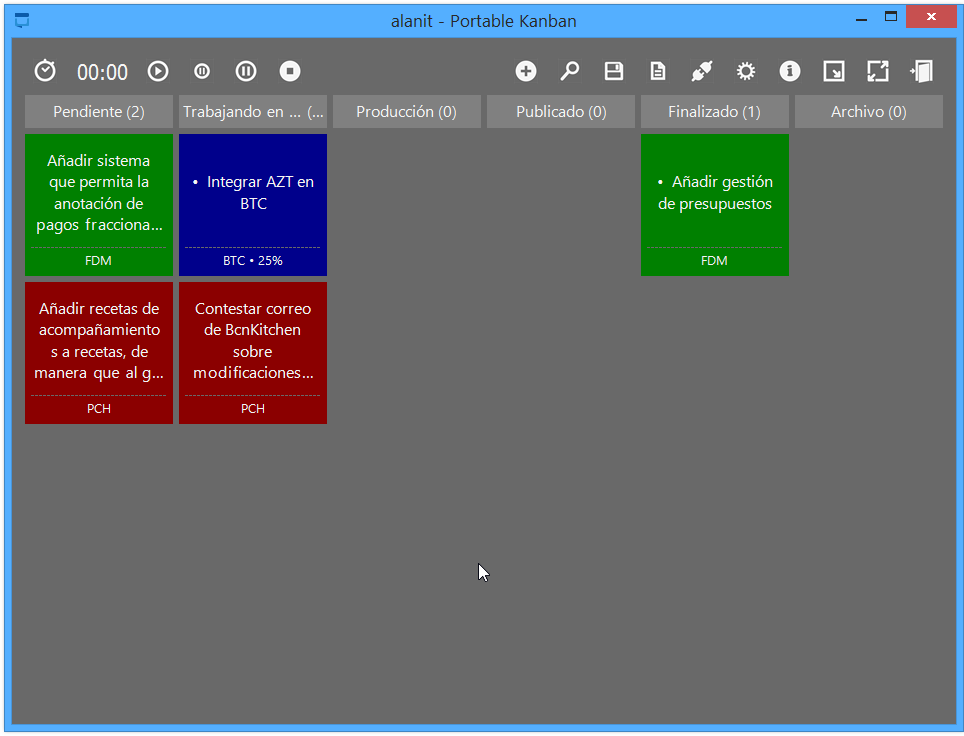Screen dimensions: 964x736
Task: Select the Pendiente (2) column header
Action: [x=99, y=112]
